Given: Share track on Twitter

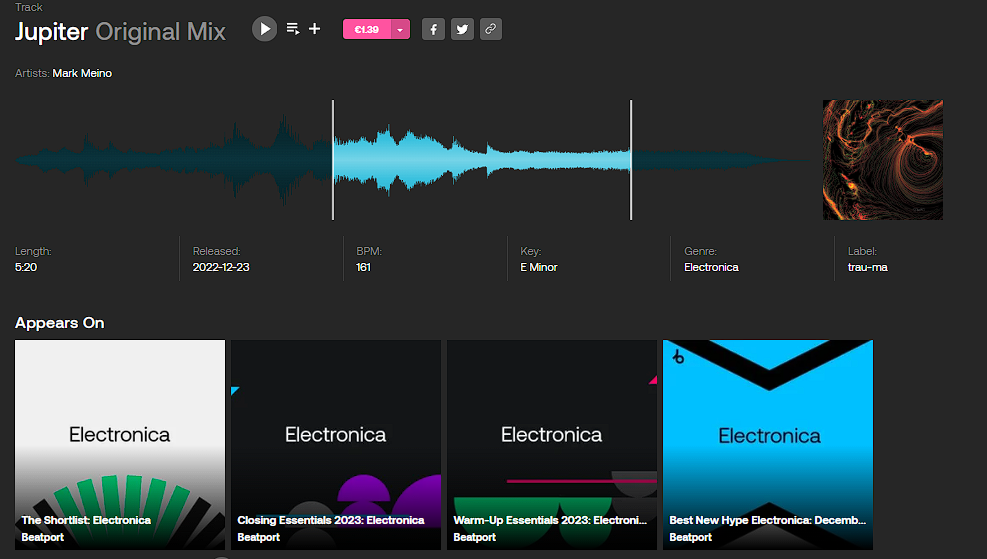Looking at the screenshot, I should tap(462, 30).
